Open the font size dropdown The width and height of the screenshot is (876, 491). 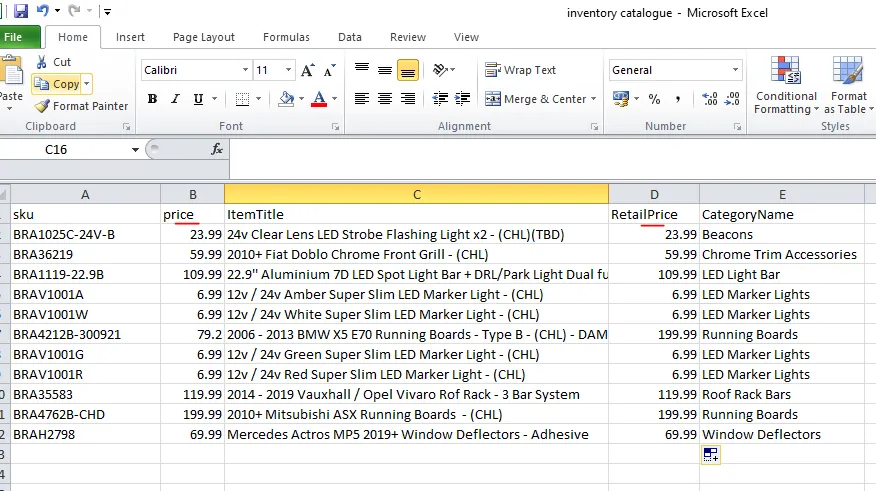point(288,70)
